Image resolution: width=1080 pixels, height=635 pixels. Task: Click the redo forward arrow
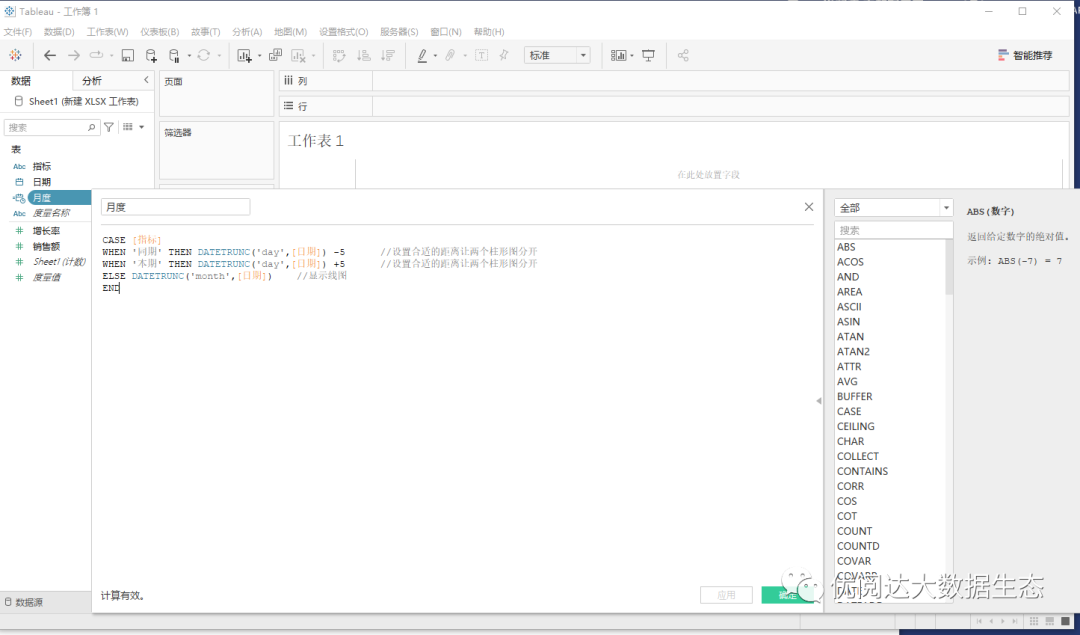74,55
